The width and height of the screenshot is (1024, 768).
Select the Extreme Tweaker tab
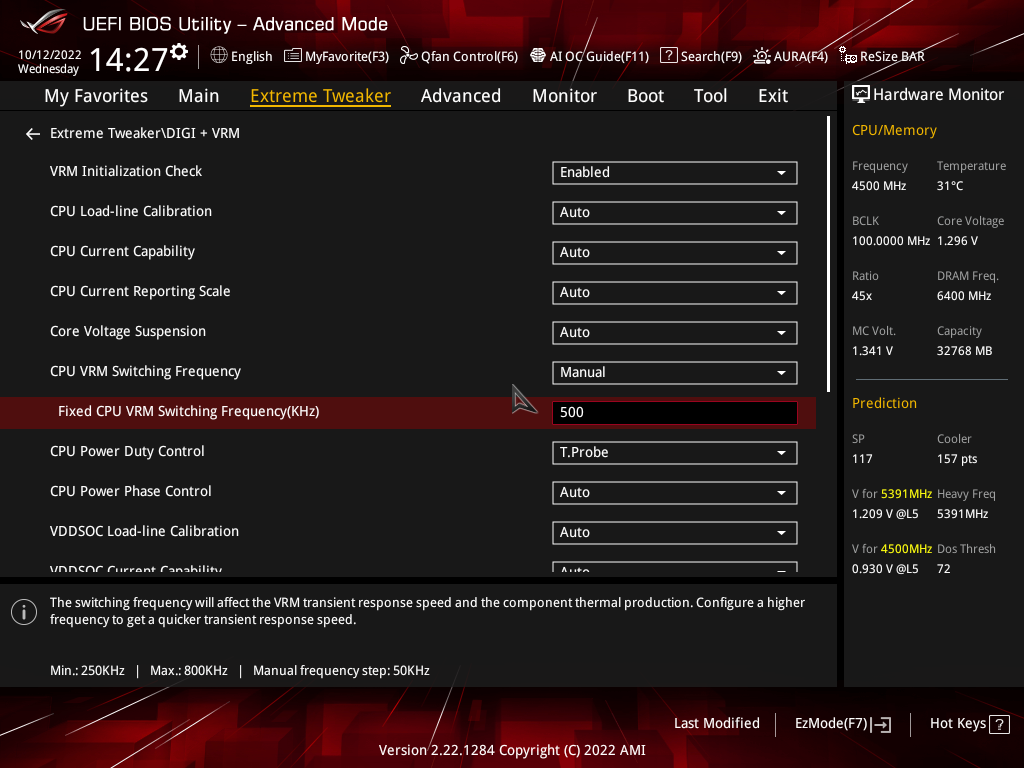(321, 96)
